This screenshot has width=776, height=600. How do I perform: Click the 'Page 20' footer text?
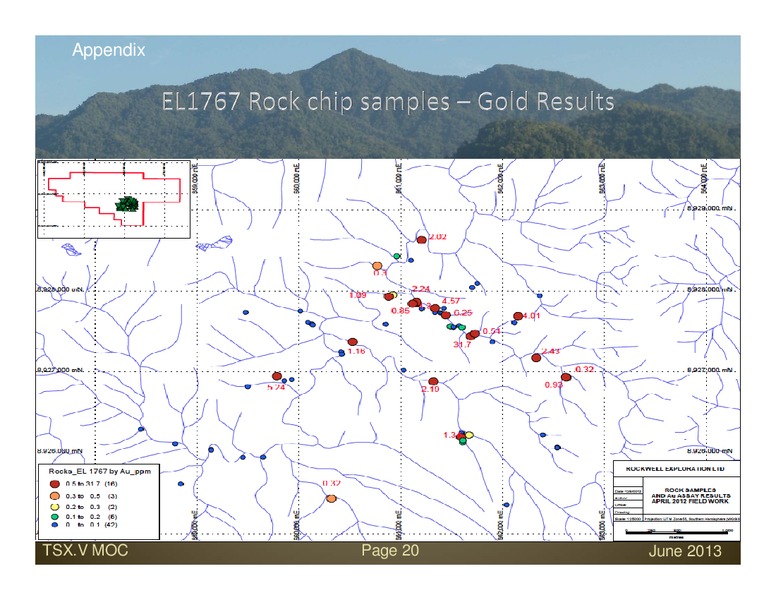[390, 550]
